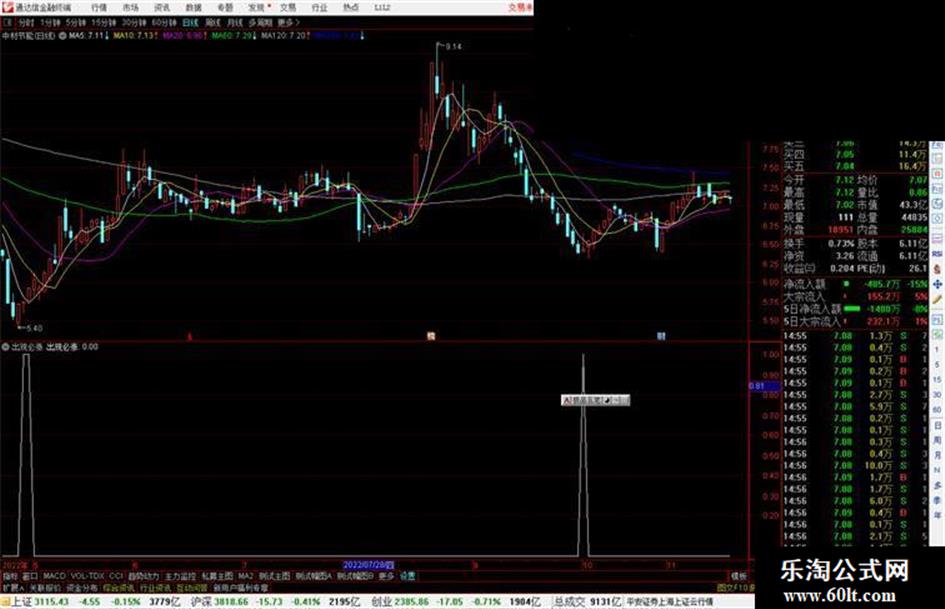The height and width of the screenshot is (609, 945).
Task: Click the yellow MA10 value label
Action: point(134,36)
